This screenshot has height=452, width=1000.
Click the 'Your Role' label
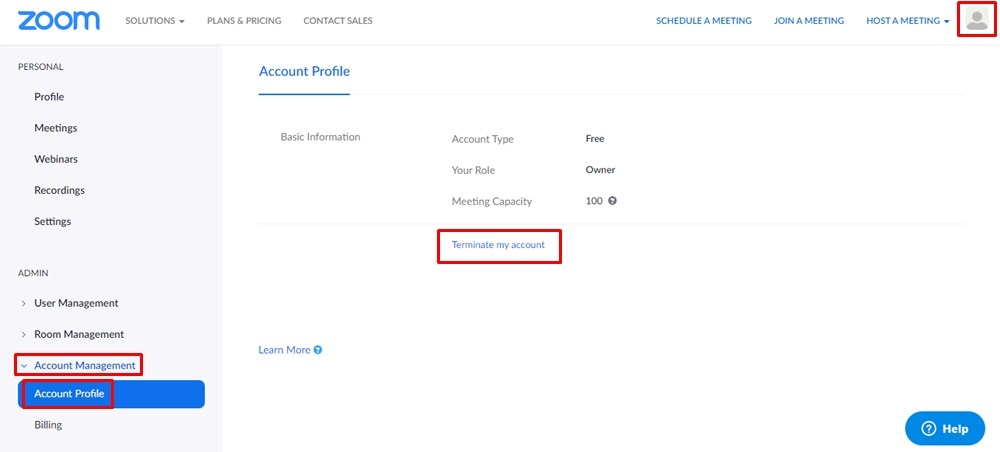tap(473, 170)
